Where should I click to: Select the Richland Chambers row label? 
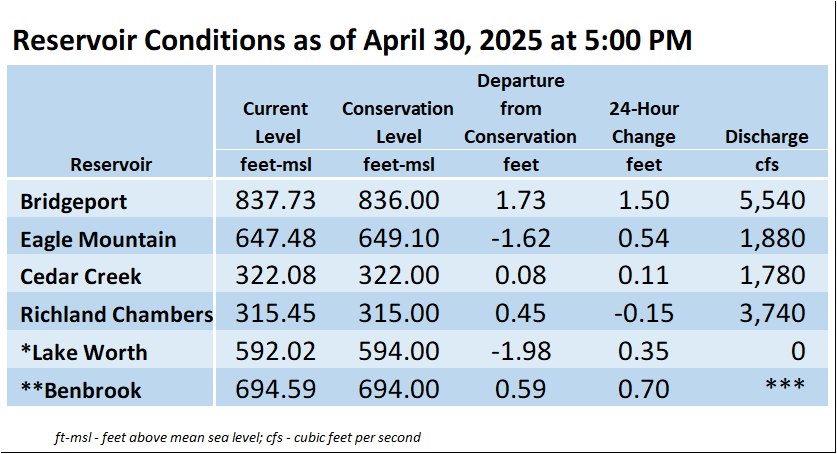click(116, 314)
